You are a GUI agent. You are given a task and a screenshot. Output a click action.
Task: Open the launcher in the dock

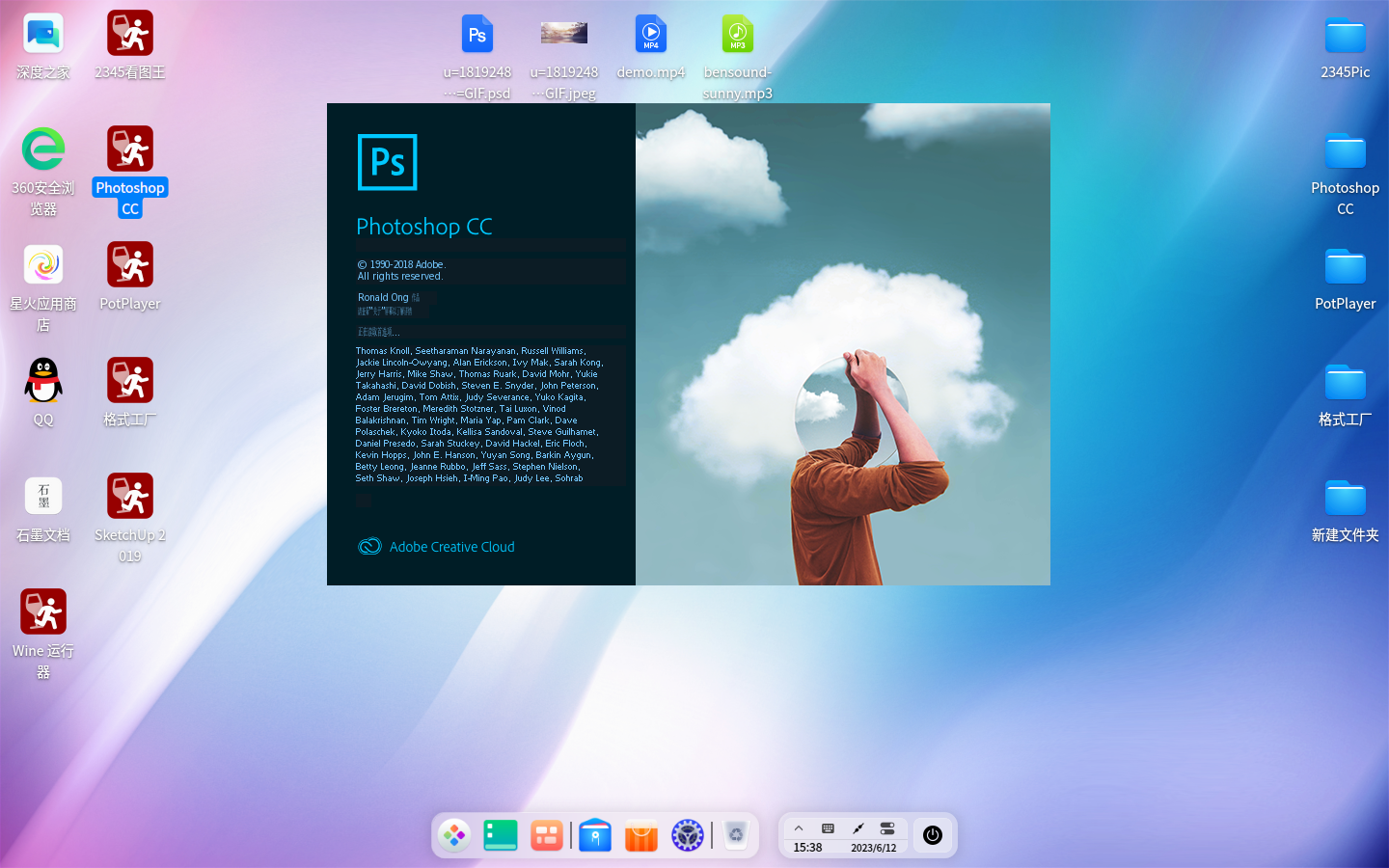pos(454,835)
